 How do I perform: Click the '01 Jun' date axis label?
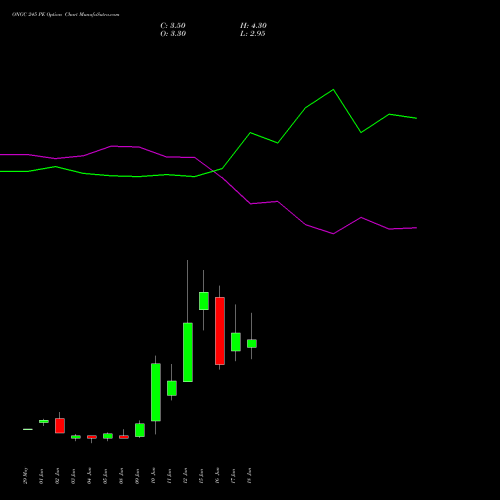click(42, 476)
